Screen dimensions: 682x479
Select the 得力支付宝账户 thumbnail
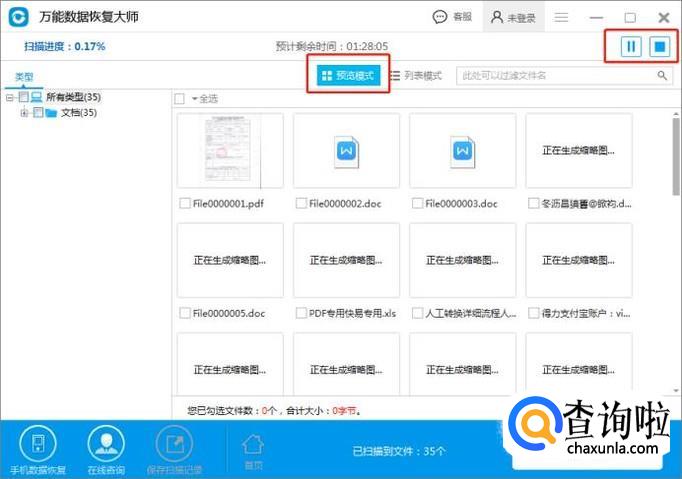point(579,260)
